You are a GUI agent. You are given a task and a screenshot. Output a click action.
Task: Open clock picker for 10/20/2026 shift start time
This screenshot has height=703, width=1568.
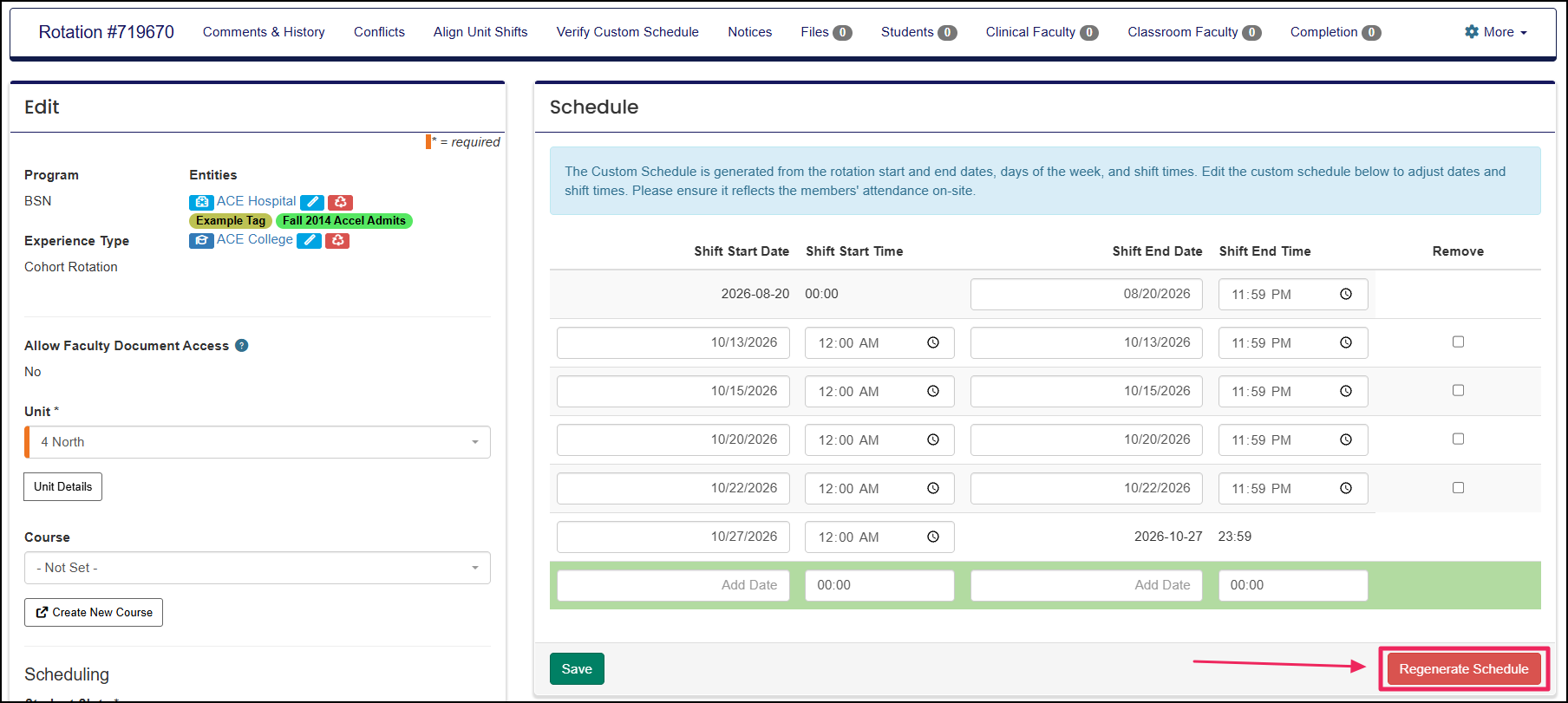[x=933, y=439]
